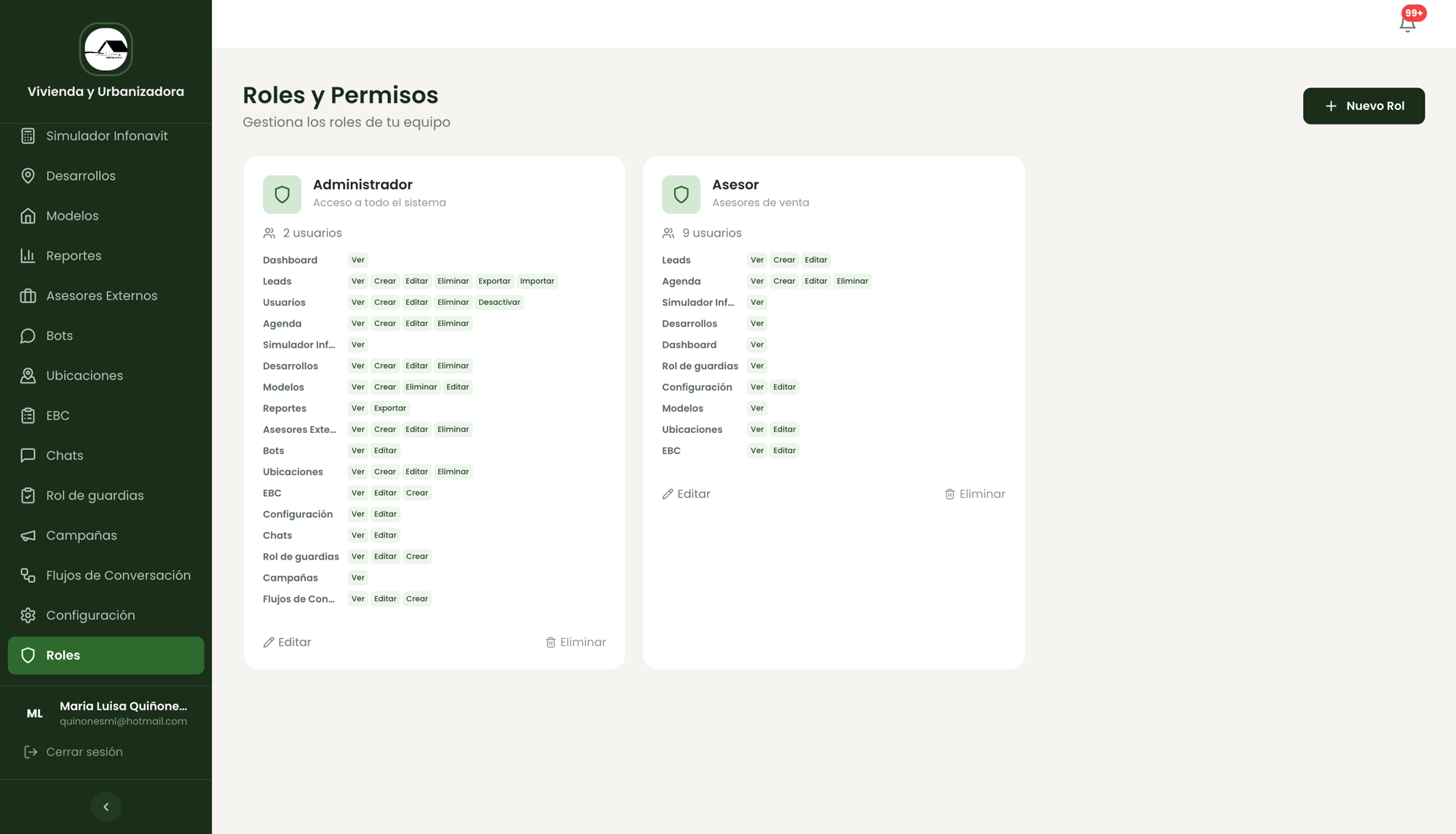Delete the Asesor role using Eliminar

(x=975, y=494)
